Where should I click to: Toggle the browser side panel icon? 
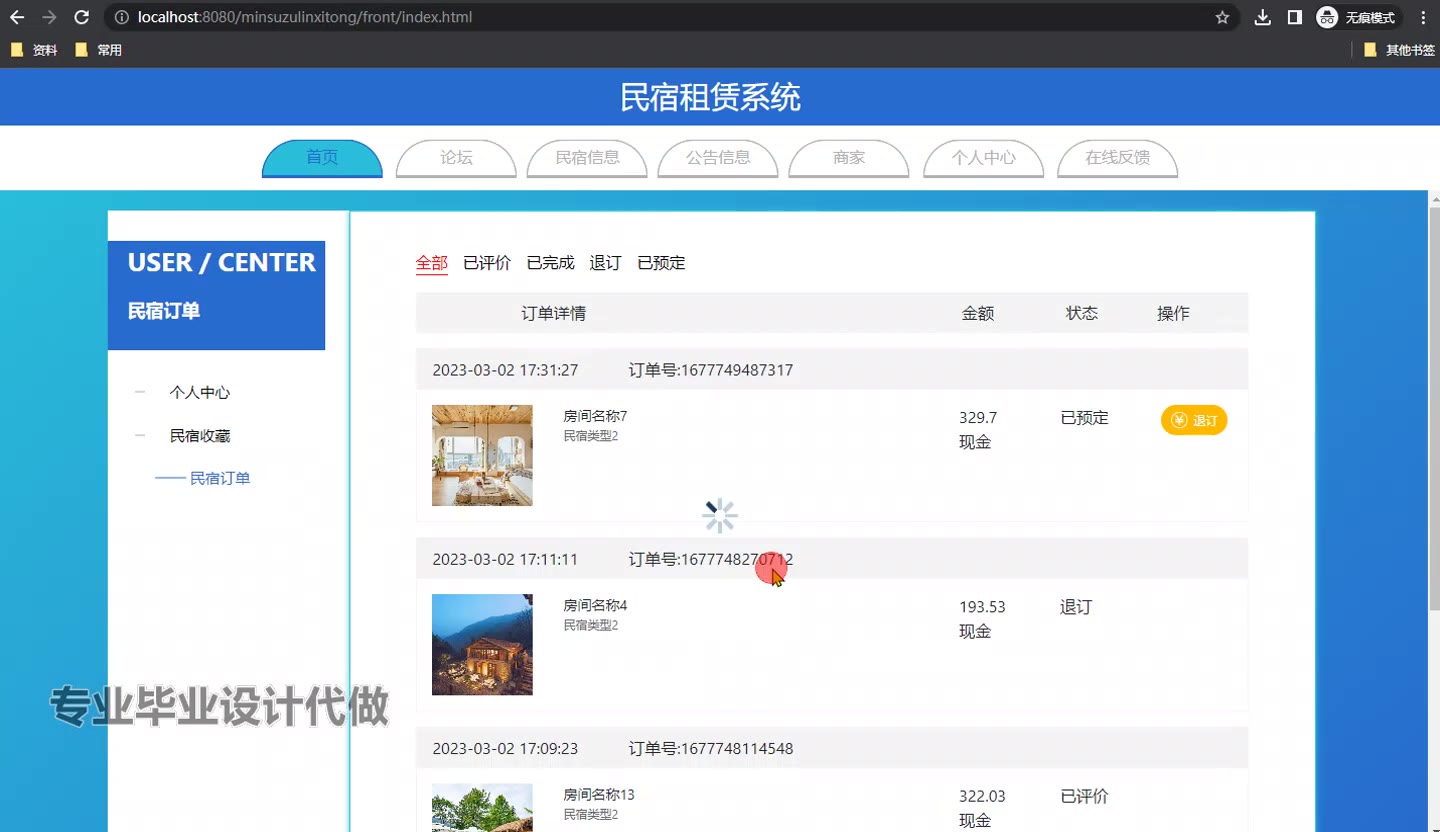(x=1295, y=17)
